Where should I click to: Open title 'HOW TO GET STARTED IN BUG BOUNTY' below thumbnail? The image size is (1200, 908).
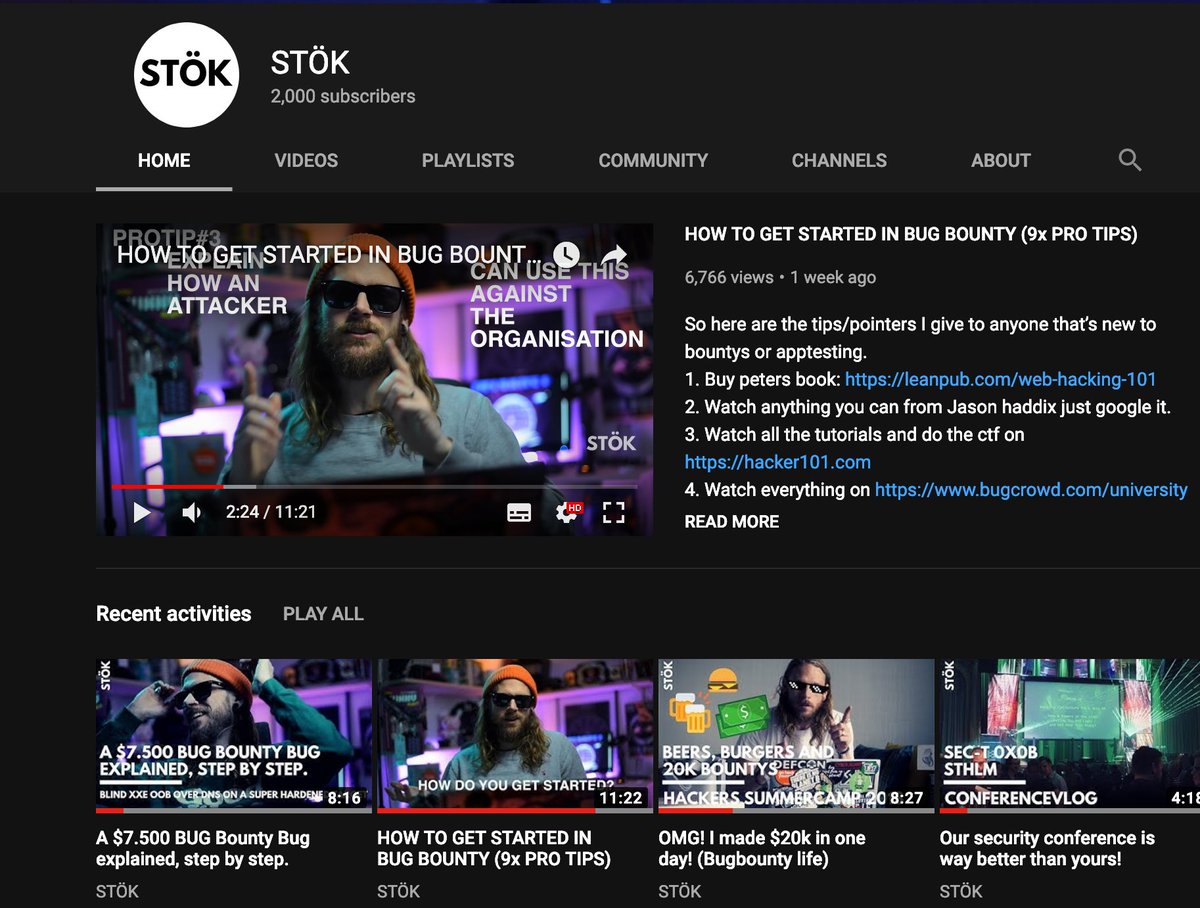[x=494, y=848]
